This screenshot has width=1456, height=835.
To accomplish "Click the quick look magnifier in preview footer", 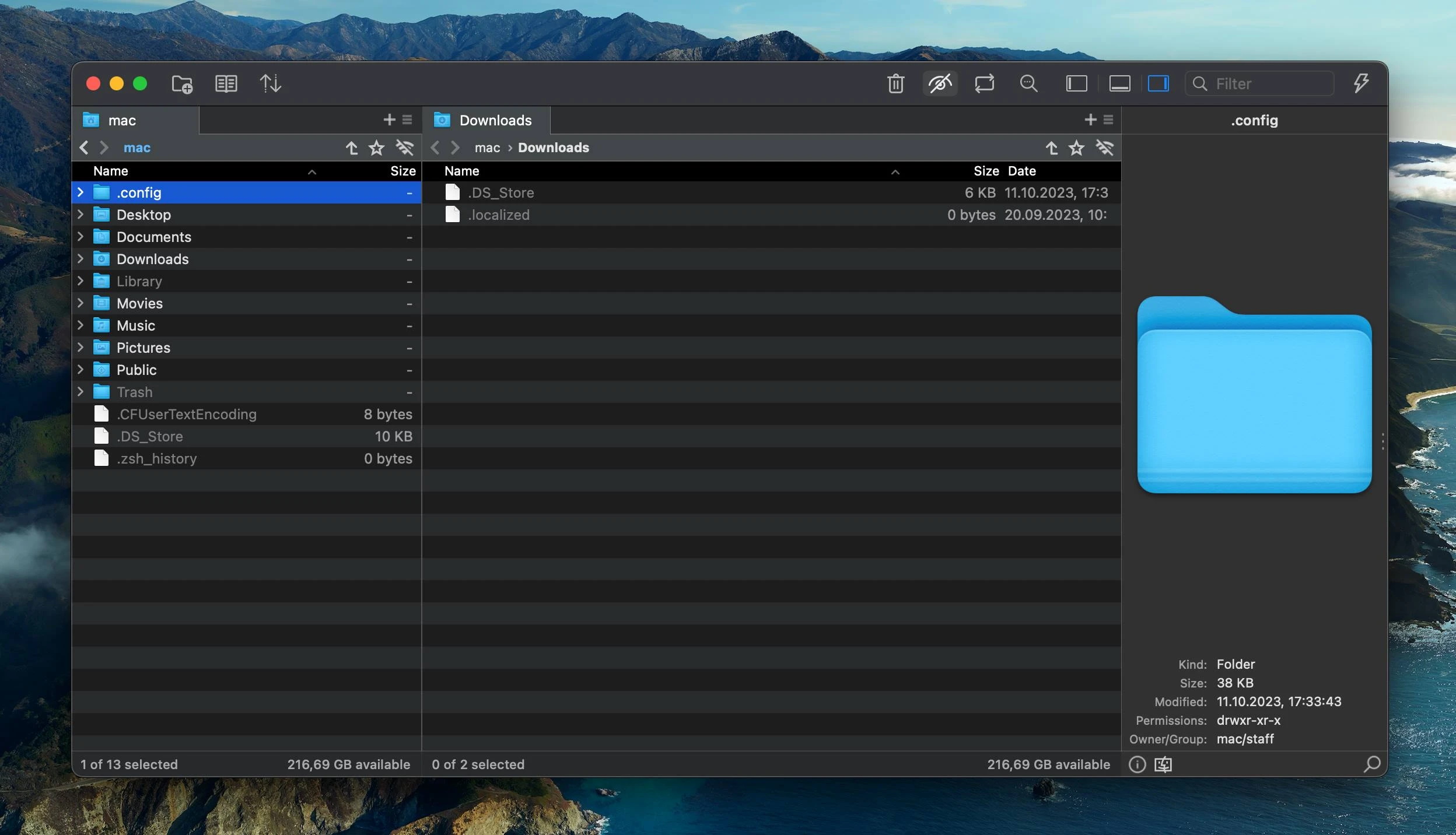I will pos(1372,764).
